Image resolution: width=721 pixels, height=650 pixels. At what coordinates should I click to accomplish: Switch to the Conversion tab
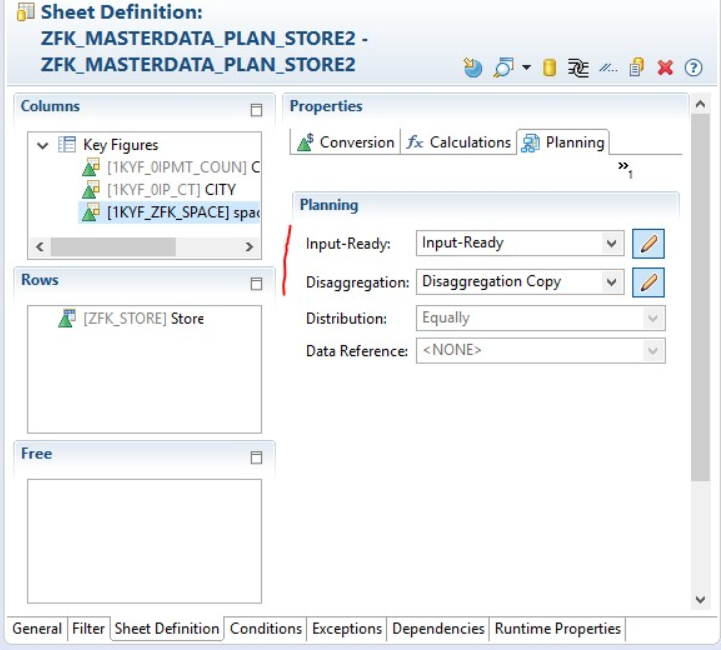(x=346, y=142)
